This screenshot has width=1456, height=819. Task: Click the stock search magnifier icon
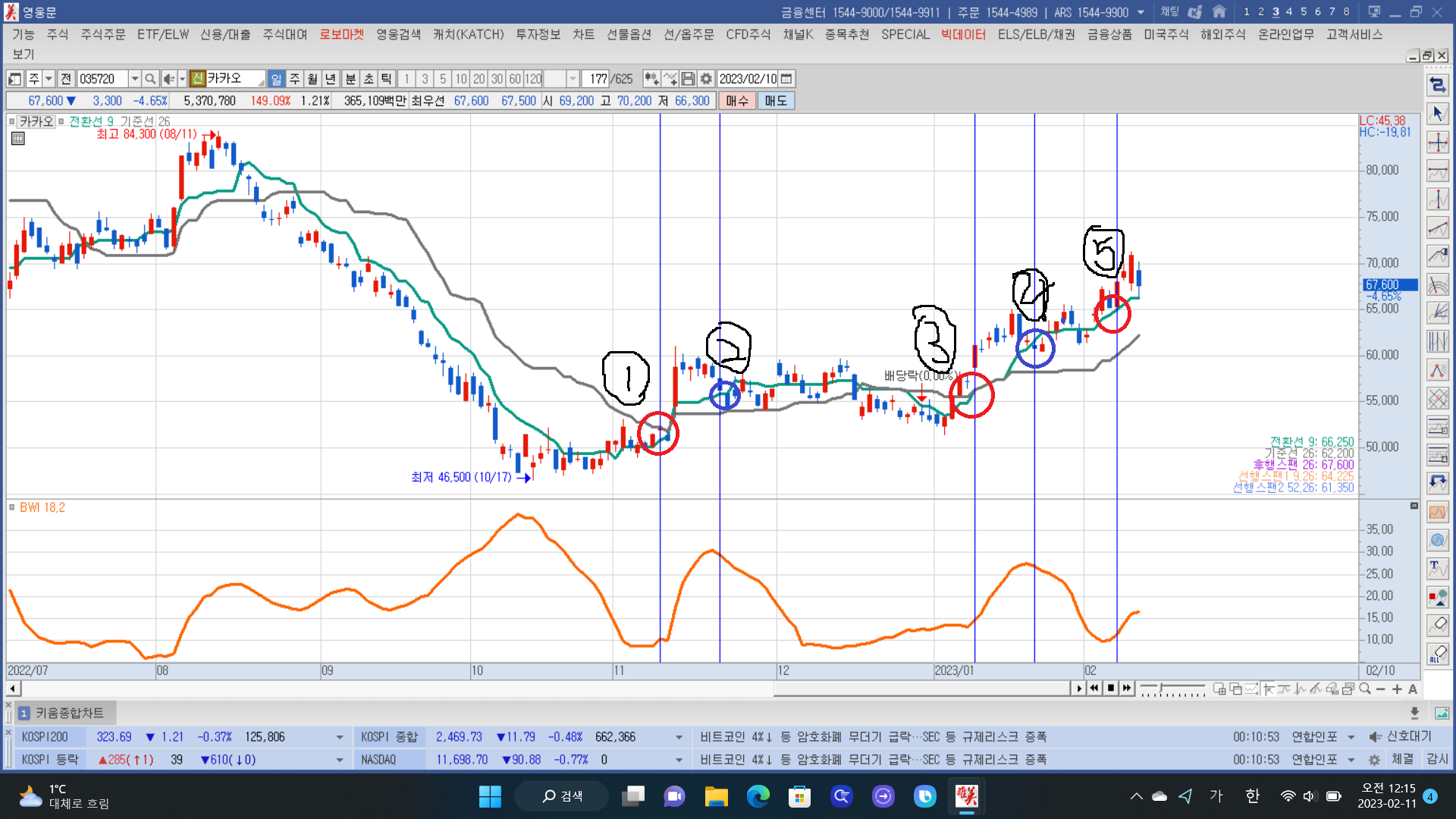click(x=150, y=79)
